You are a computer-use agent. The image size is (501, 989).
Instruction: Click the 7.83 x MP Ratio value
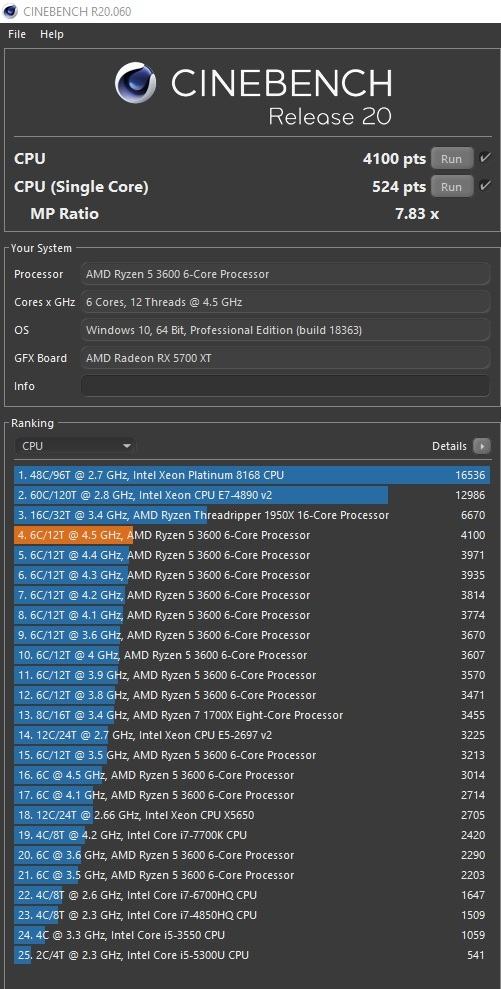coord(417,214)
